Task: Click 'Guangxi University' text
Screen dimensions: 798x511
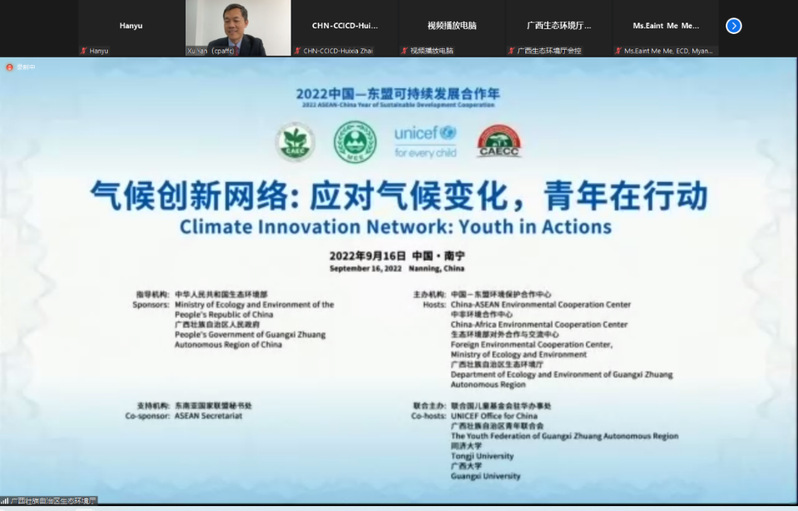Action: (x=486, y=476)
